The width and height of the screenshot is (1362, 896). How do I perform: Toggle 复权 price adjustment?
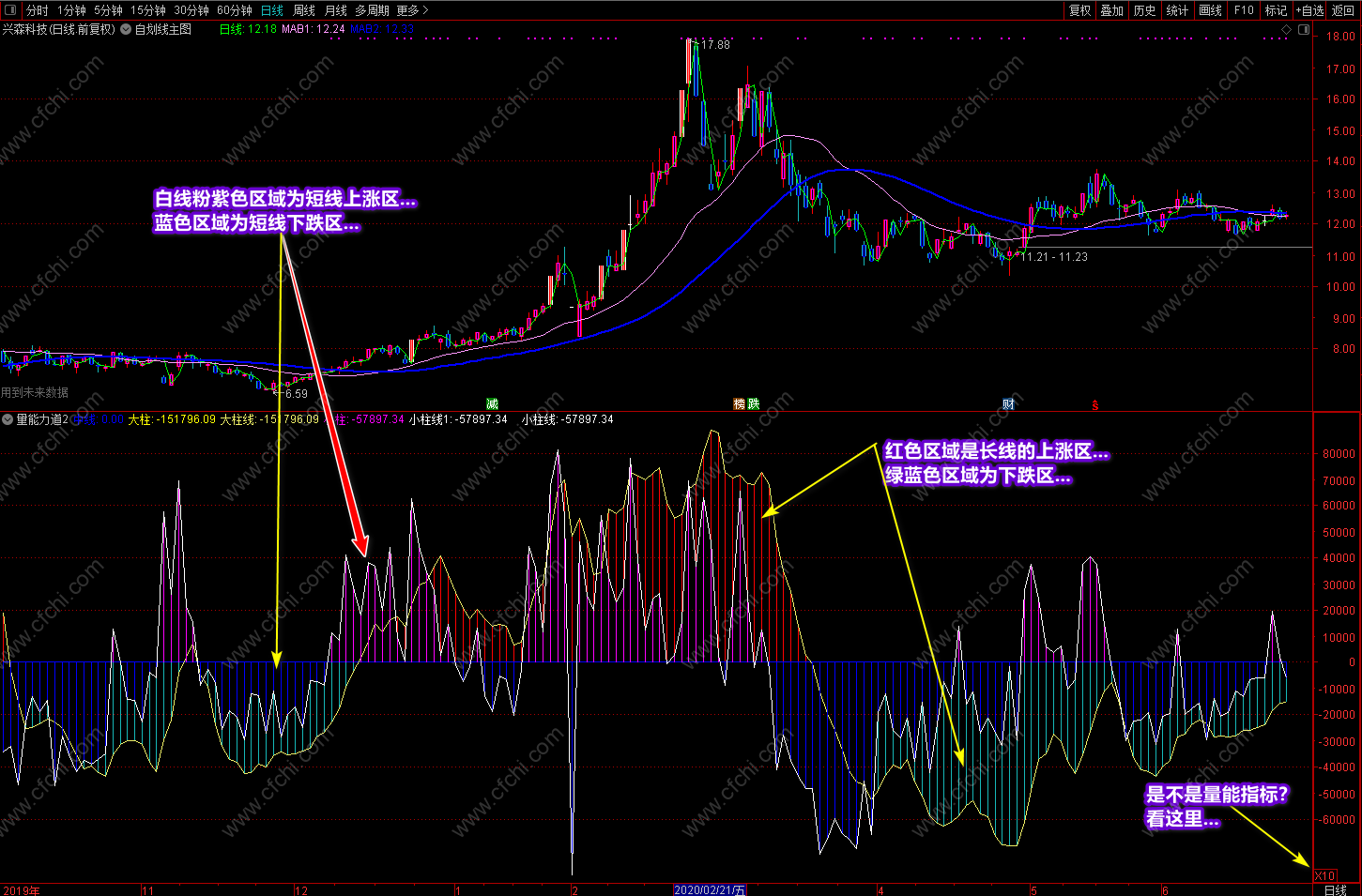[1080, 10]
